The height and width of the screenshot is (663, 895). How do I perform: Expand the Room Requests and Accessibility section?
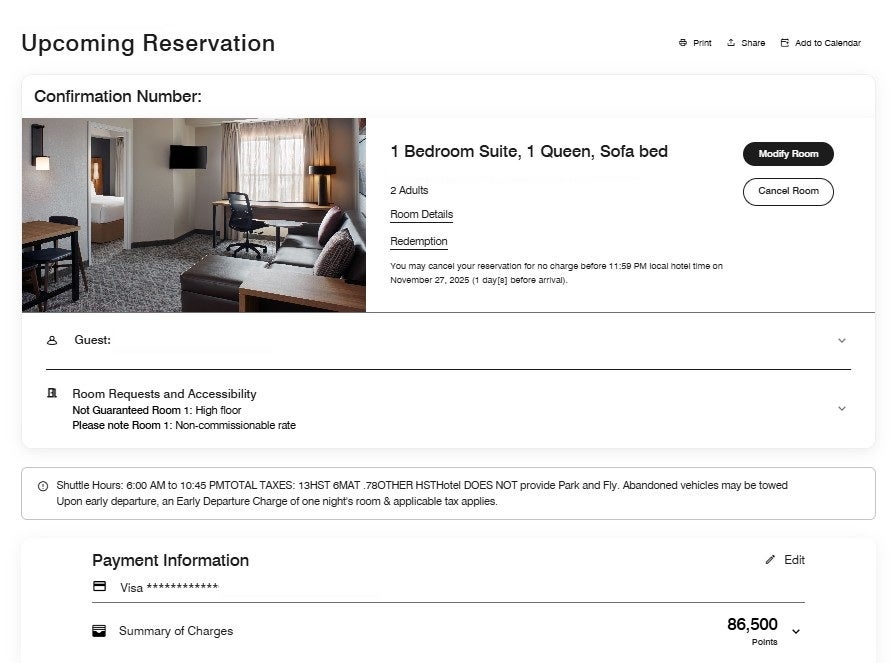842,408
